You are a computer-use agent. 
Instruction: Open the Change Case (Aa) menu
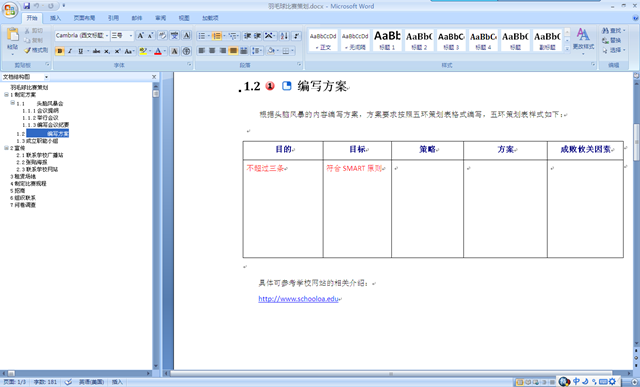coord(129,51)
